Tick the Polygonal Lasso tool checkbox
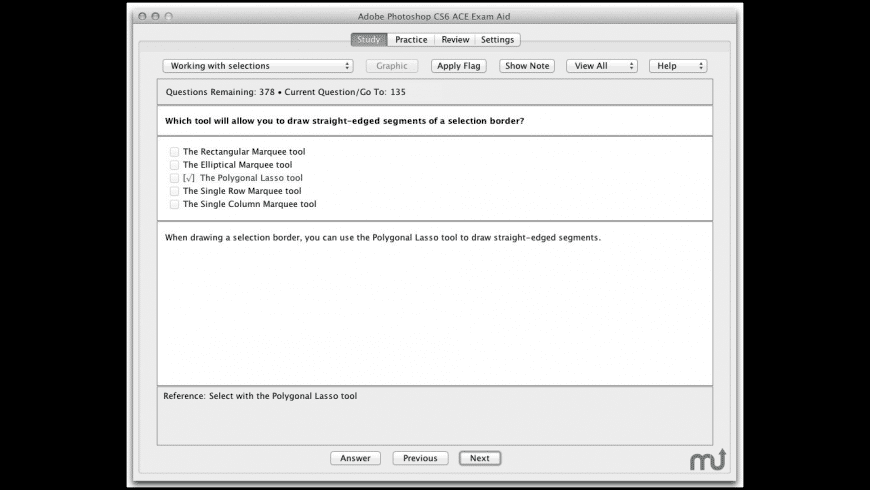Screen dimensions: 870x490 pos(174,178)
